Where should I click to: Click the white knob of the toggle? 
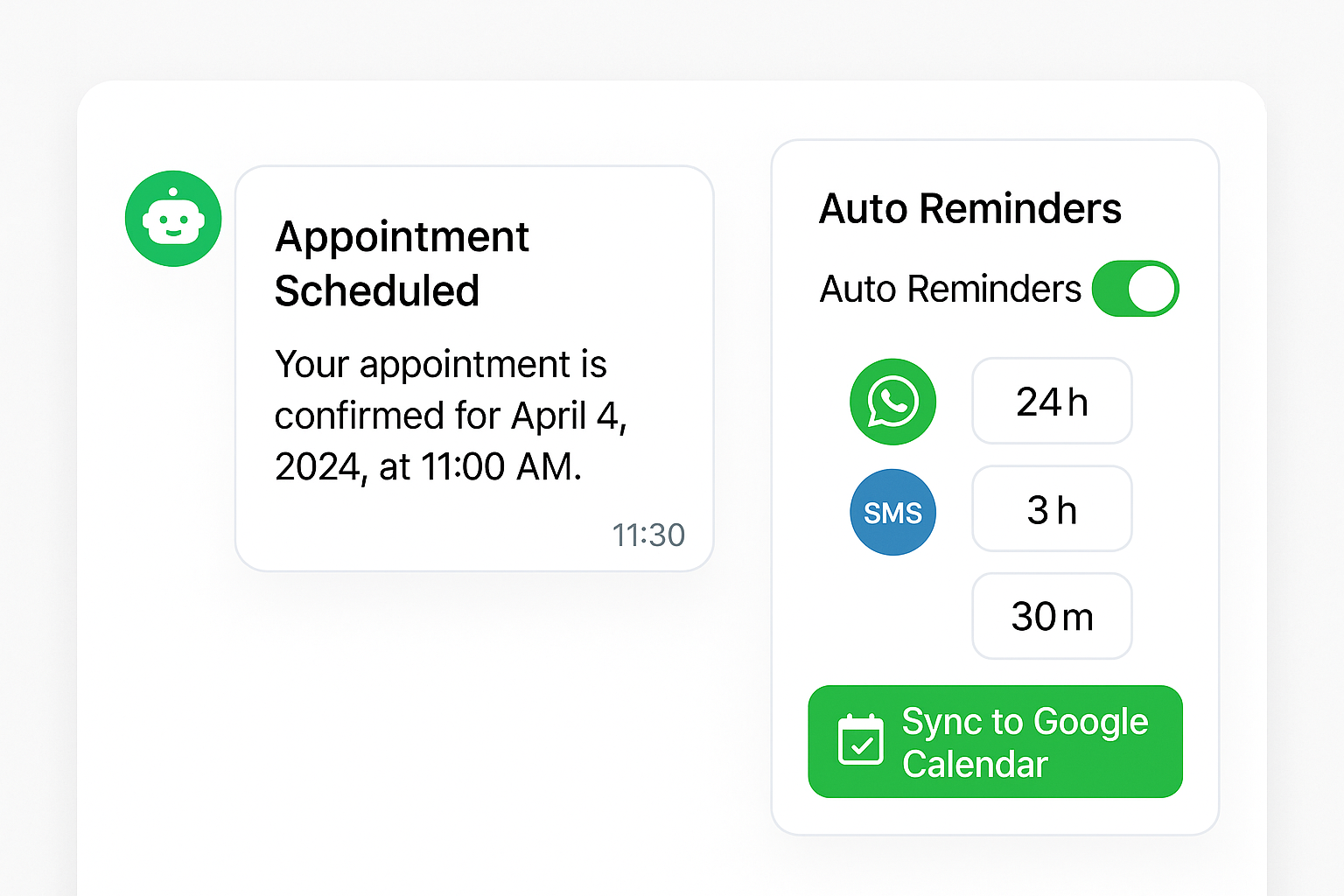point(1151,289)
